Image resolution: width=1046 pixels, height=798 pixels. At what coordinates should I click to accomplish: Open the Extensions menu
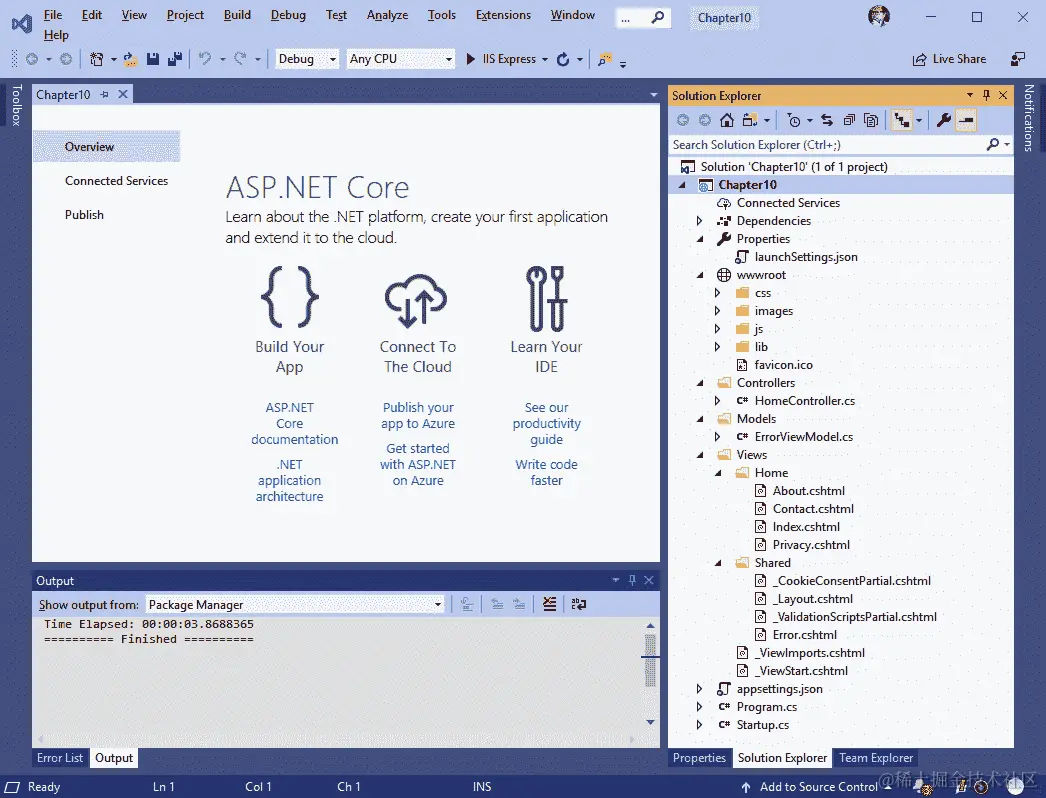tap(503, 15)
